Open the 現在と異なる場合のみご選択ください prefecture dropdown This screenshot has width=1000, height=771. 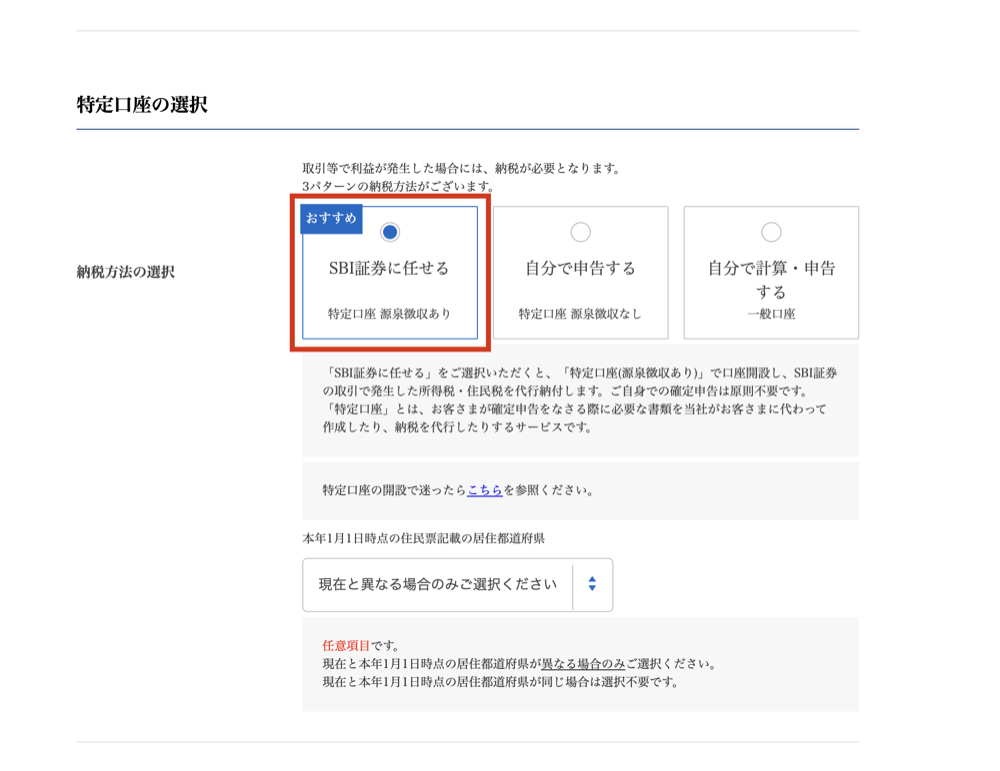click(457, 585)
